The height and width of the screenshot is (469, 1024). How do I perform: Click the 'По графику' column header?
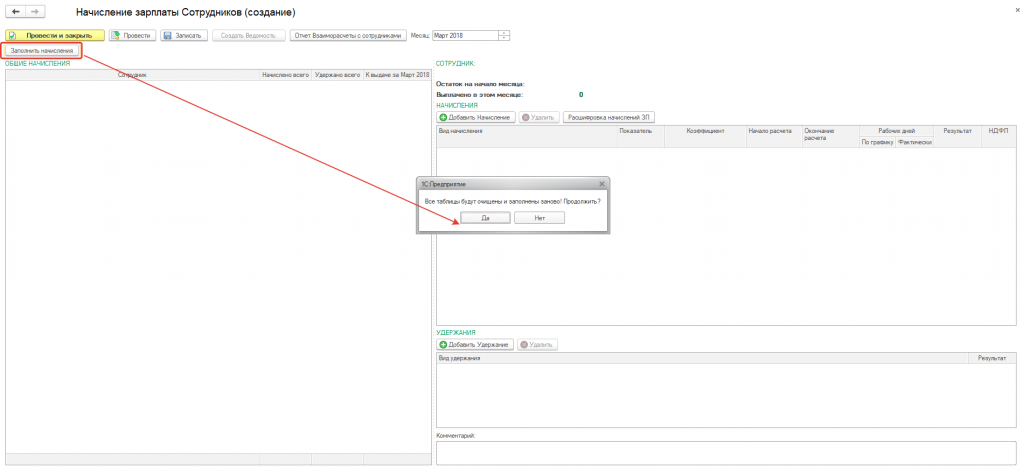click(877, 142)
